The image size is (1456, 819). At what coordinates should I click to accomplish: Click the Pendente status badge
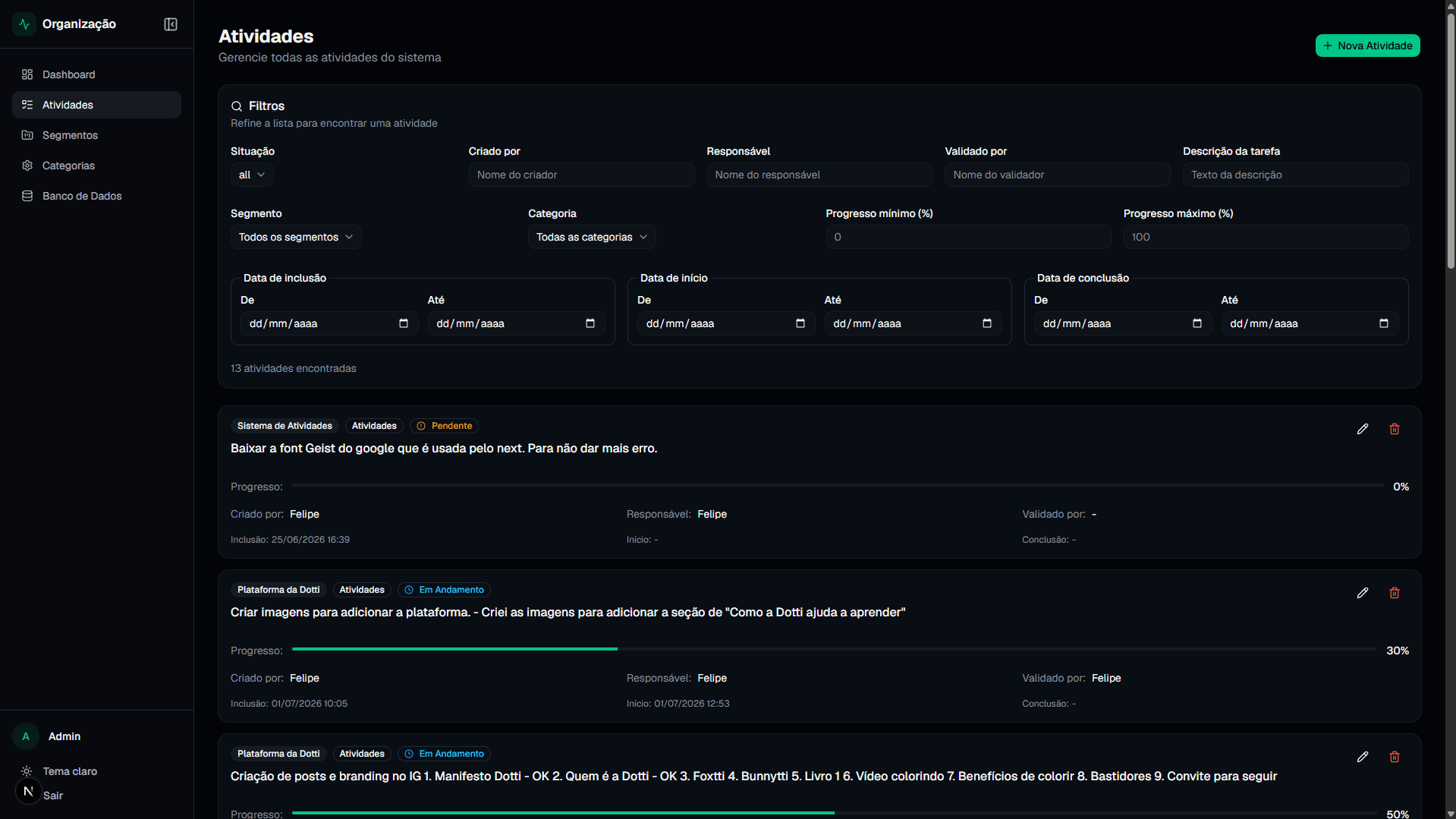(445, 426)
